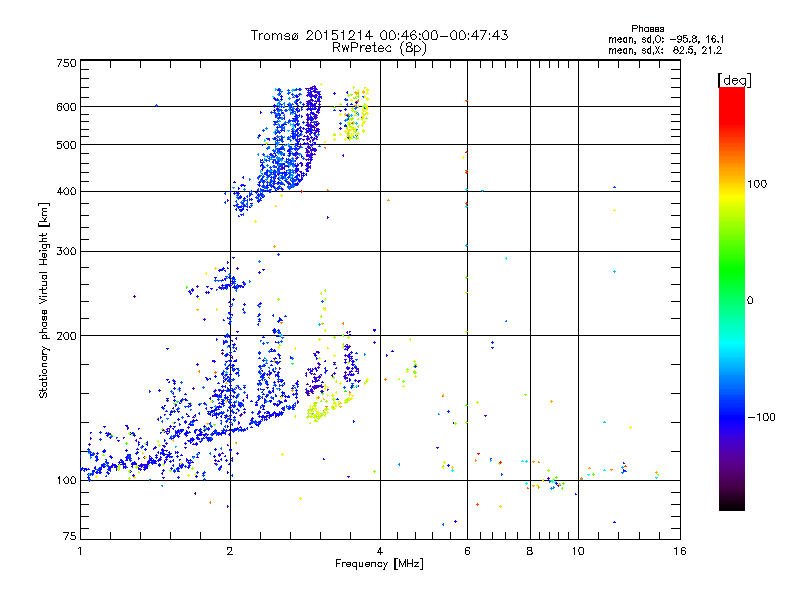Click the '1' frequency tick label
Viewport: 800px width, 600px height.
click(x=80, y=551)
